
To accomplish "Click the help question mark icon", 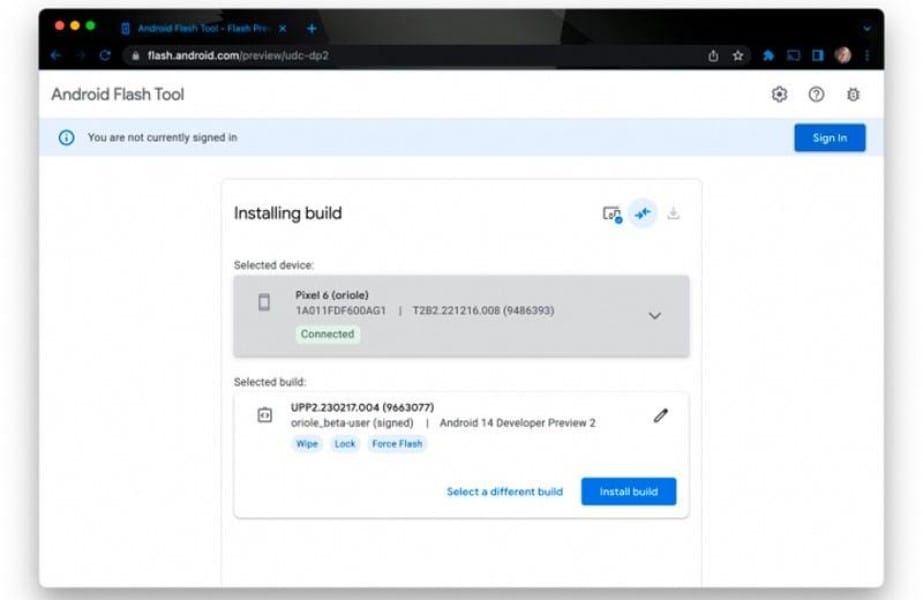I will [x=816, y=95].
